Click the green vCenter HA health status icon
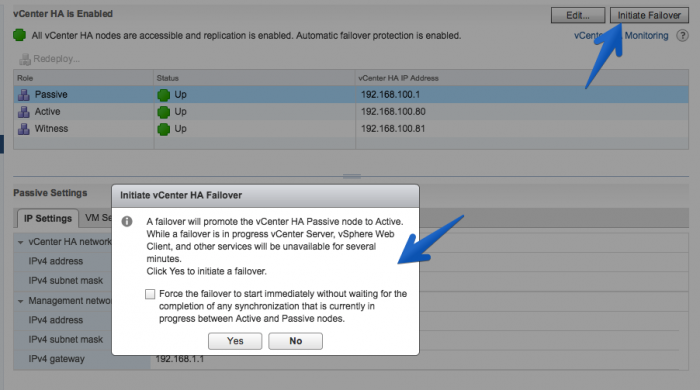 19,35
